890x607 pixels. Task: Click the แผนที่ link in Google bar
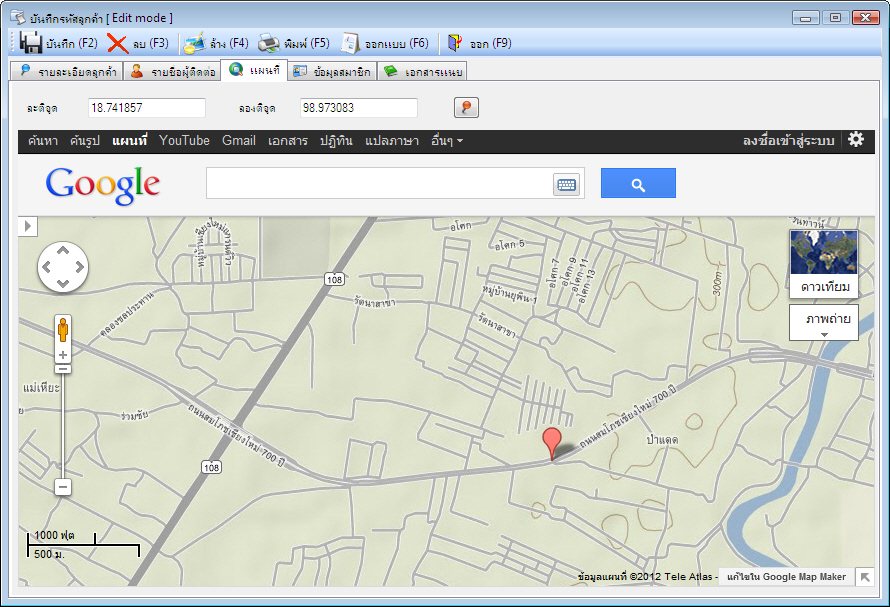129,141
